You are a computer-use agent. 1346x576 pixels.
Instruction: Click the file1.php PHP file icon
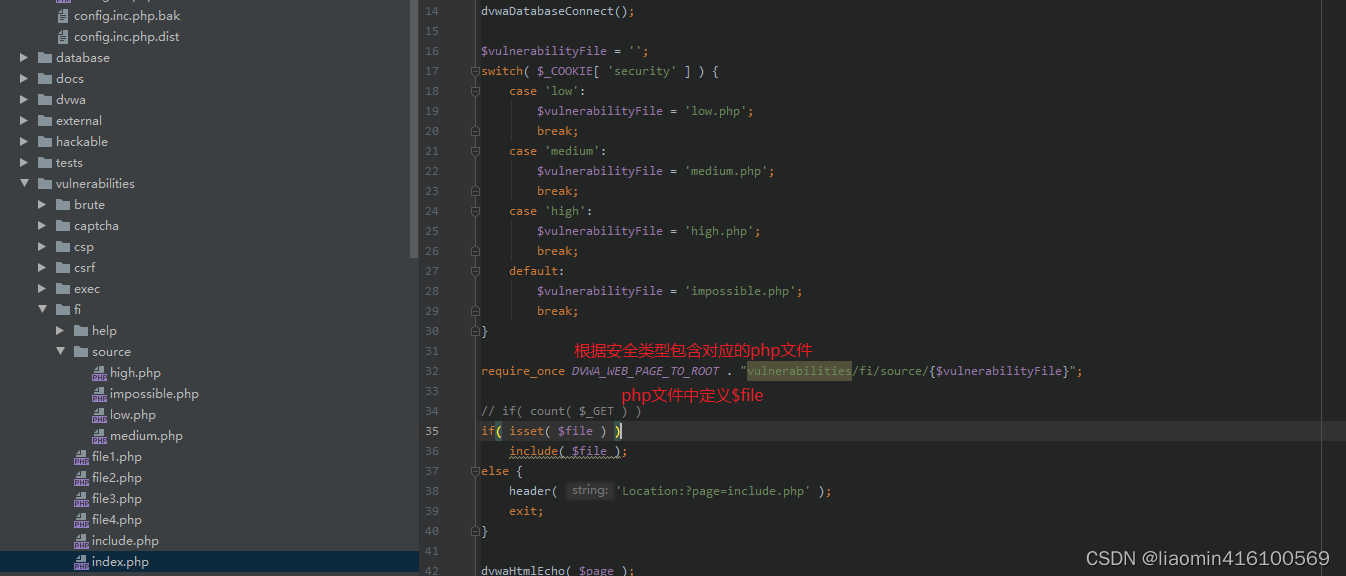pyautogui.click(x=81, y=457)
